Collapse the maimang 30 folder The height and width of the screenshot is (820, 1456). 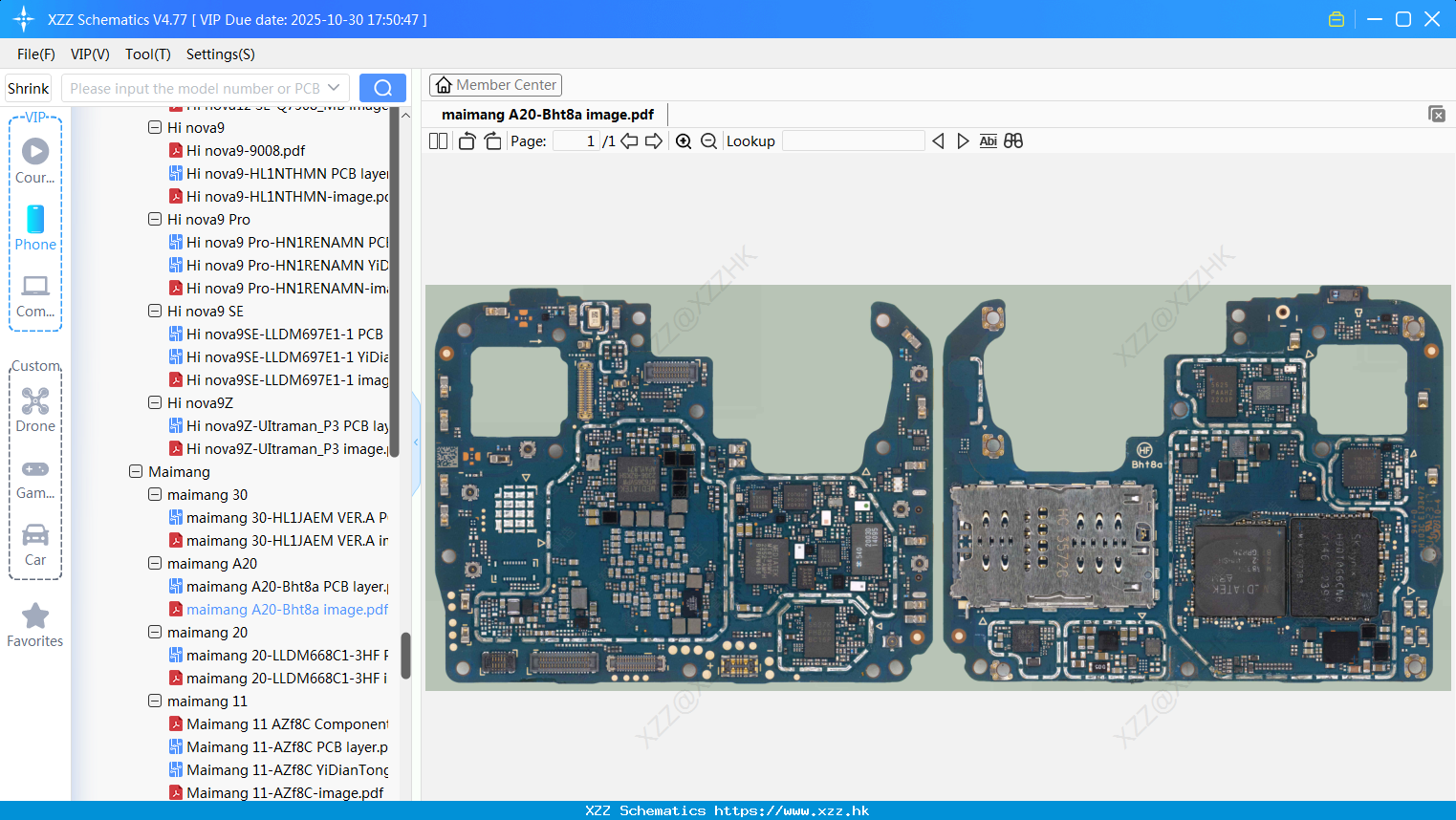155,494
